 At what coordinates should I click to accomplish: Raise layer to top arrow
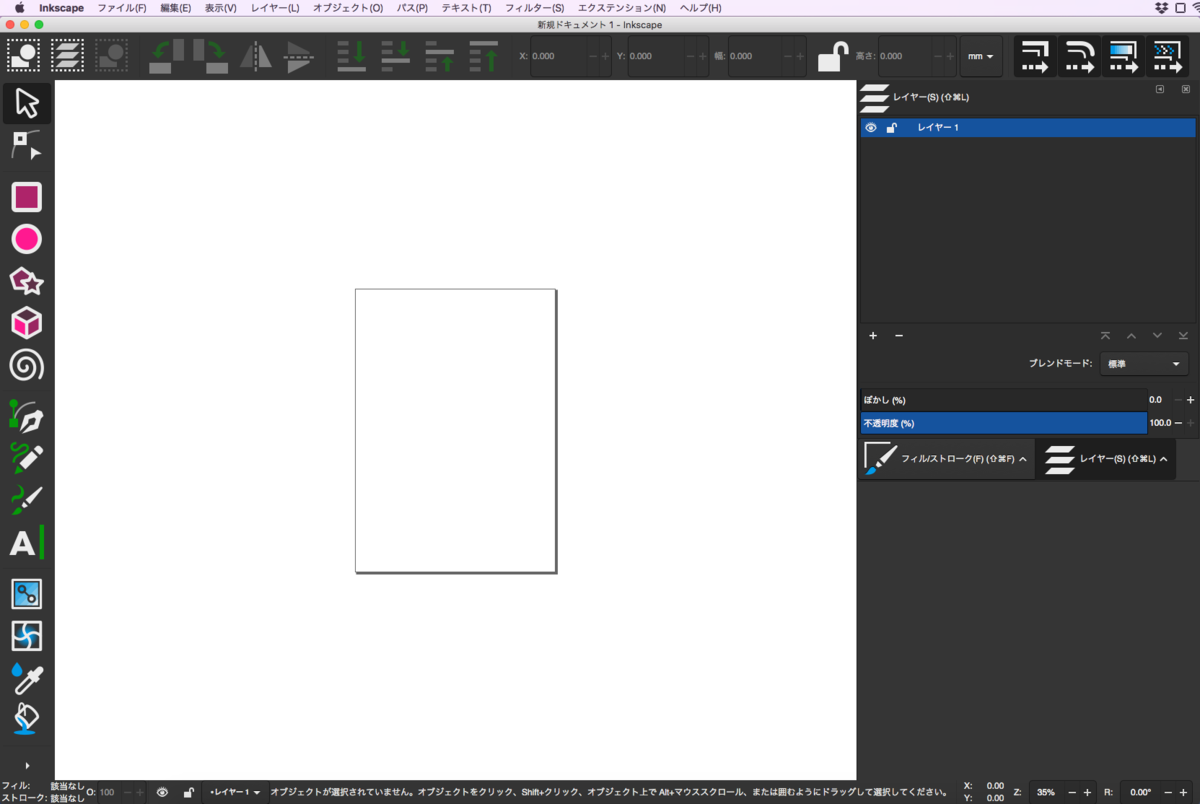click(1105, 336)
